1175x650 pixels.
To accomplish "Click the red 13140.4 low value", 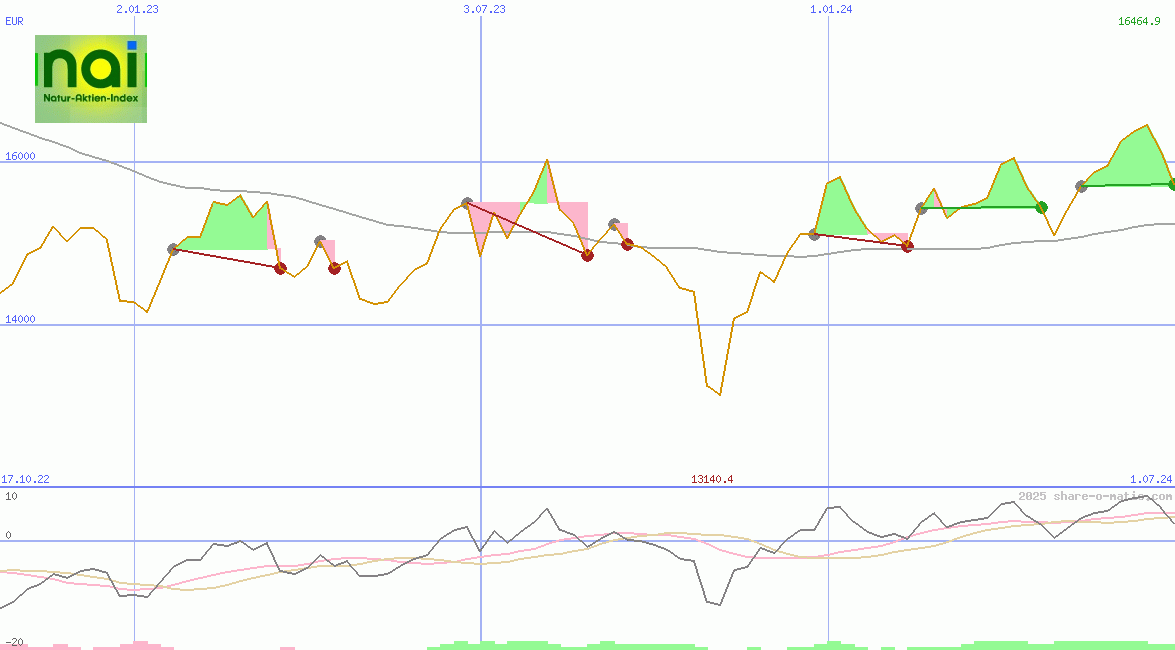I will (x=712, y=479).
